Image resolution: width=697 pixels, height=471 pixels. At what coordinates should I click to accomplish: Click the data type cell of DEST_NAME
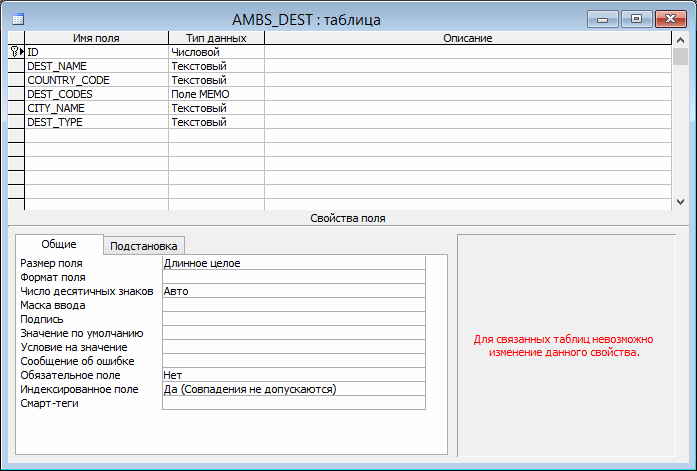tap(216, 66)
